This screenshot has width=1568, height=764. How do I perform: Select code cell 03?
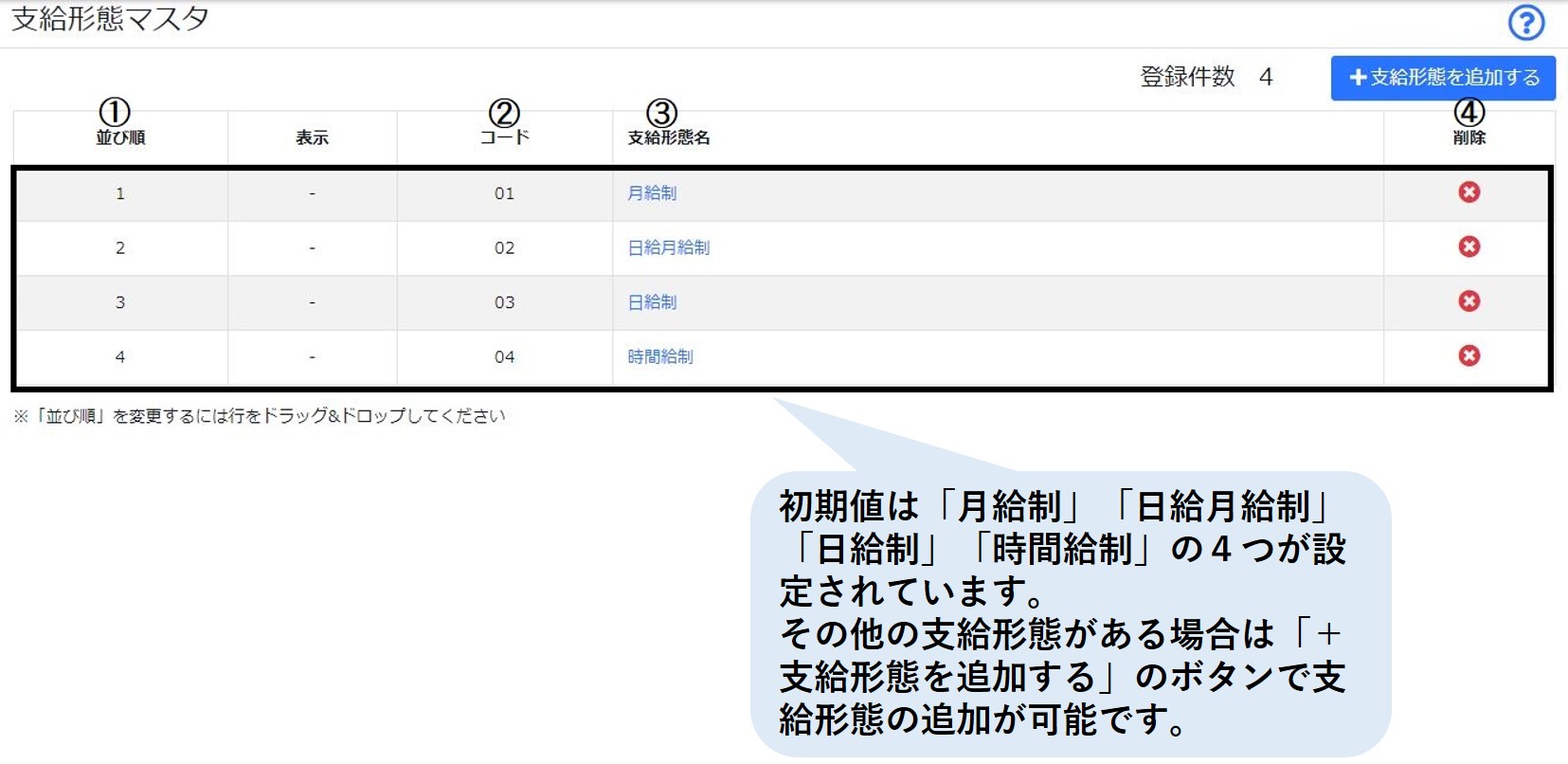point(504,302)
